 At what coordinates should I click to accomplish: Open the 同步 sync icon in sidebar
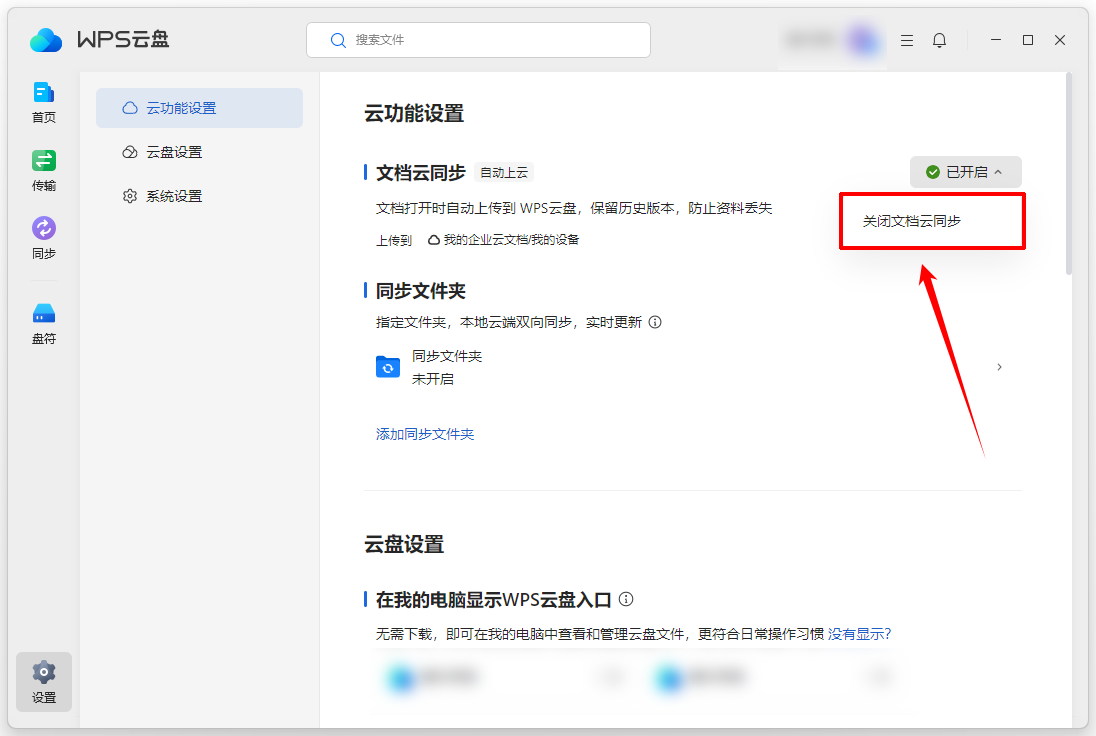pyautogui.click(x=43, y=238)
